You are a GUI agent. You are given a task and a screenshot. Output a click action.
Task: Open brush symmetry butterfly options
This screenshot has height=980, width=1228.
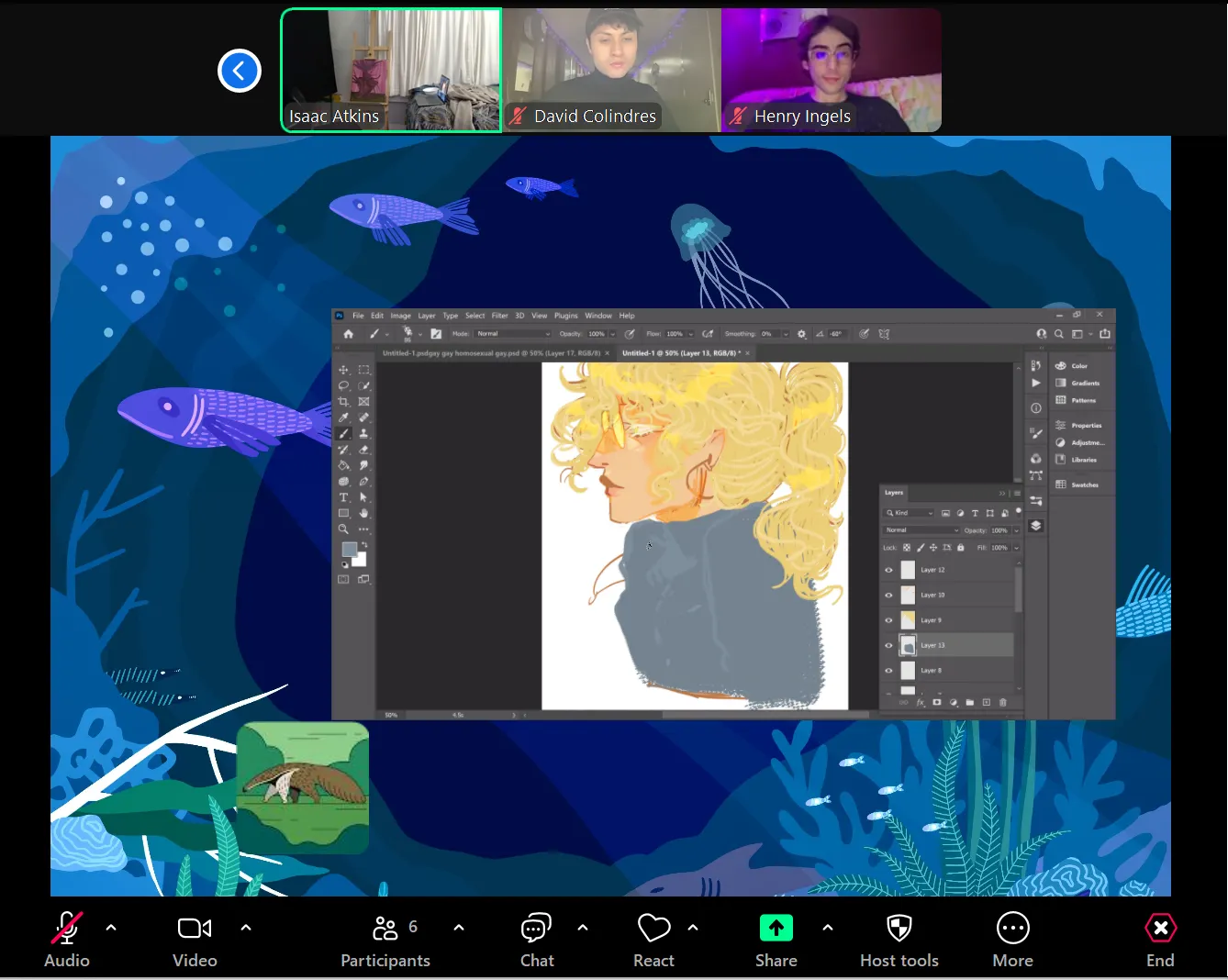(x=884, y=334)
